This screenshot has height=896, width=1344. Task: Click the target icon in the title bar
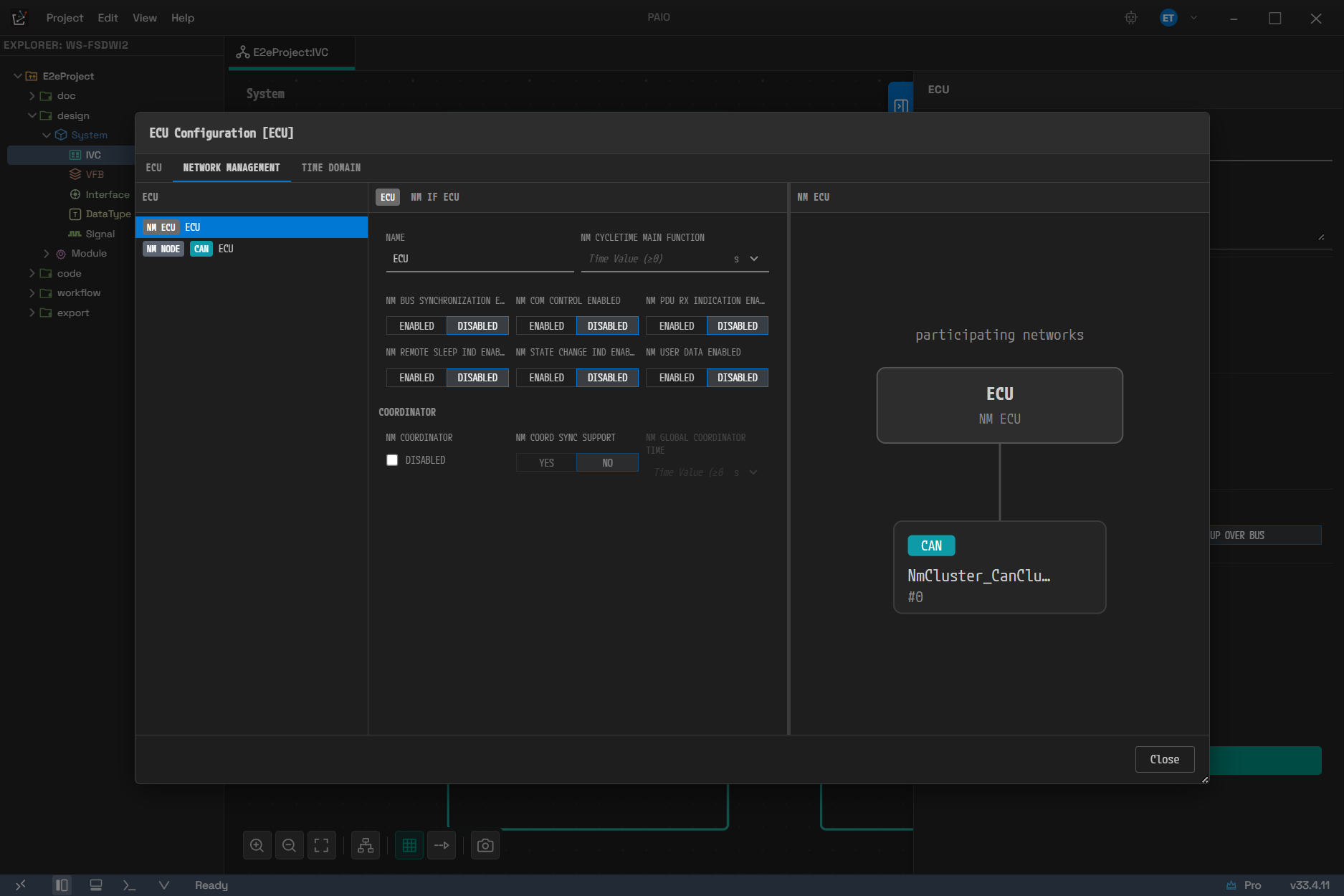click(x=1131, y=18)
